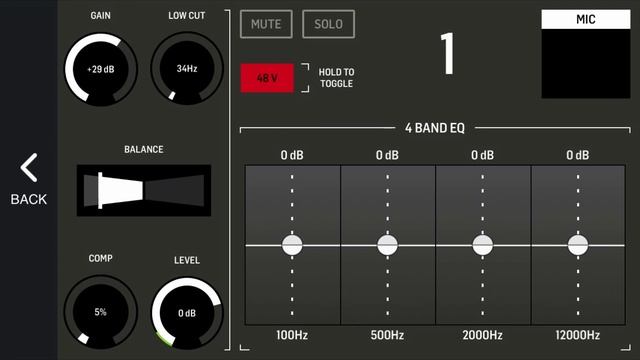Click the BALANCE pan control
This screenshot has width=640, height=360.
click(144, 191)
